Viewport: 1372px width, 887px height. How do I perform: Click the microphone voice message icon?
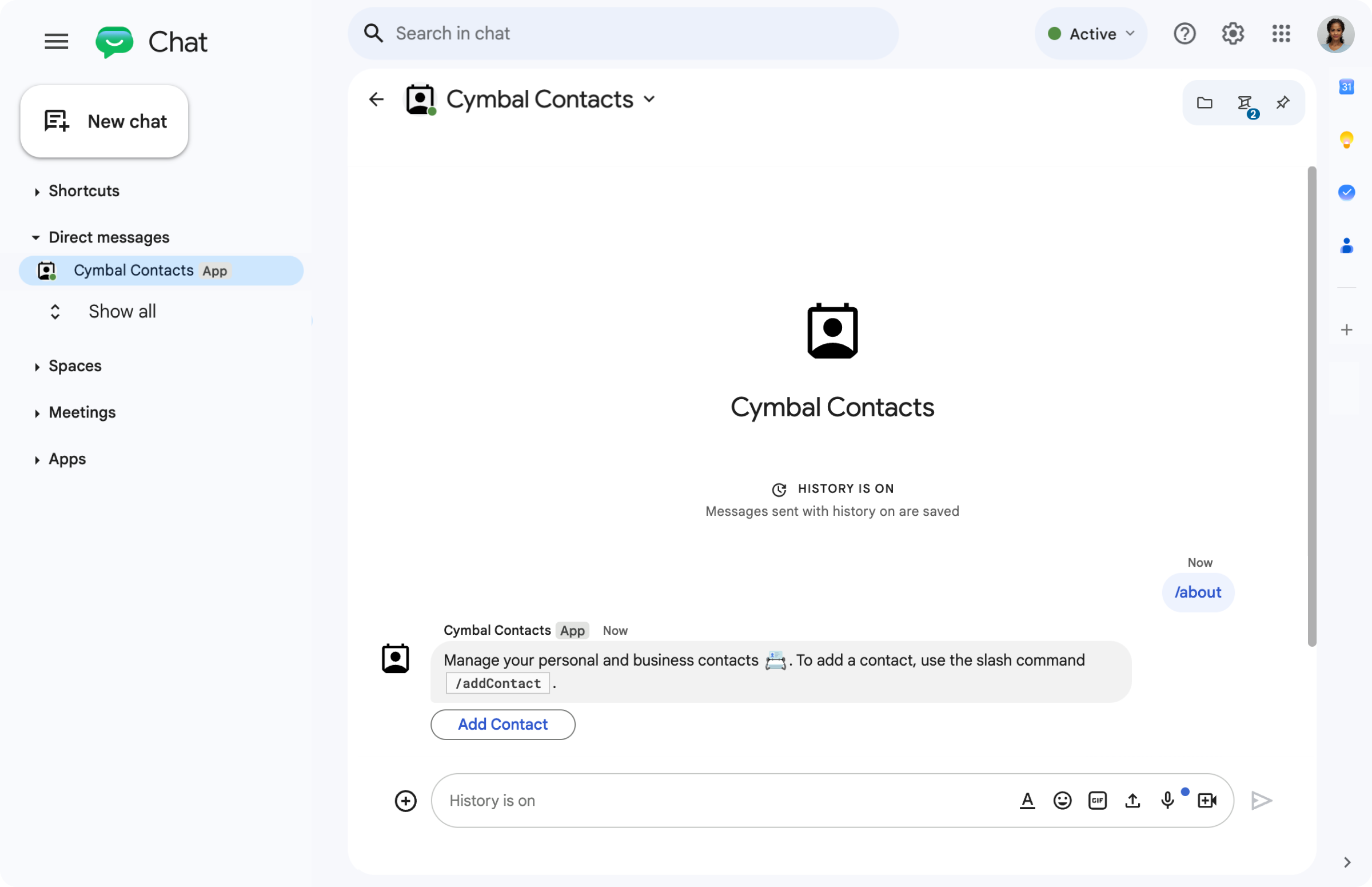click(x=1167, y=801)
